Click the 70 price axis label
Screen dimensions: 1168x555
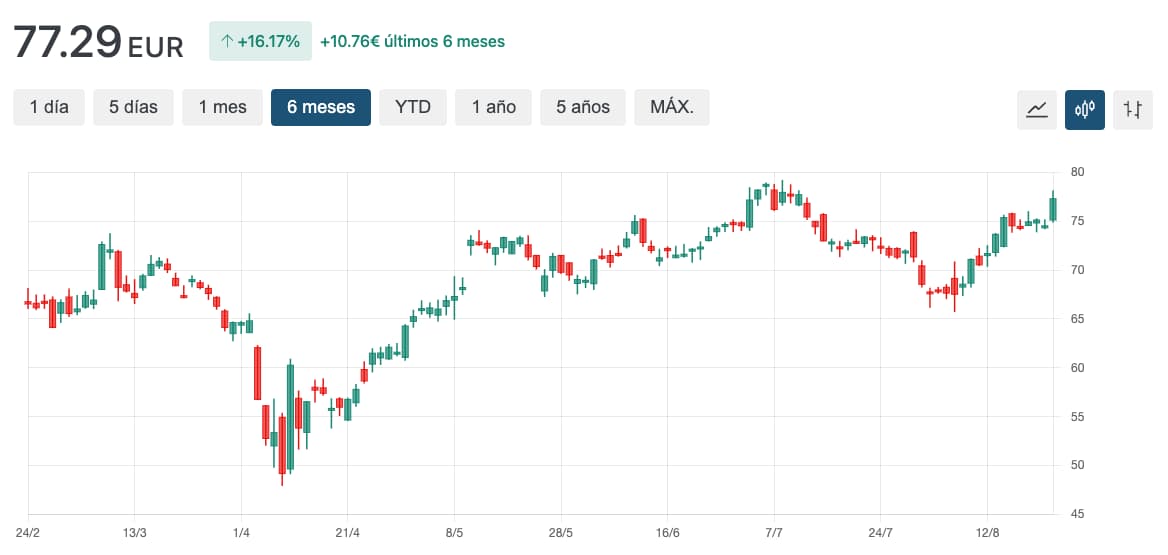[x=1077, y=270]
